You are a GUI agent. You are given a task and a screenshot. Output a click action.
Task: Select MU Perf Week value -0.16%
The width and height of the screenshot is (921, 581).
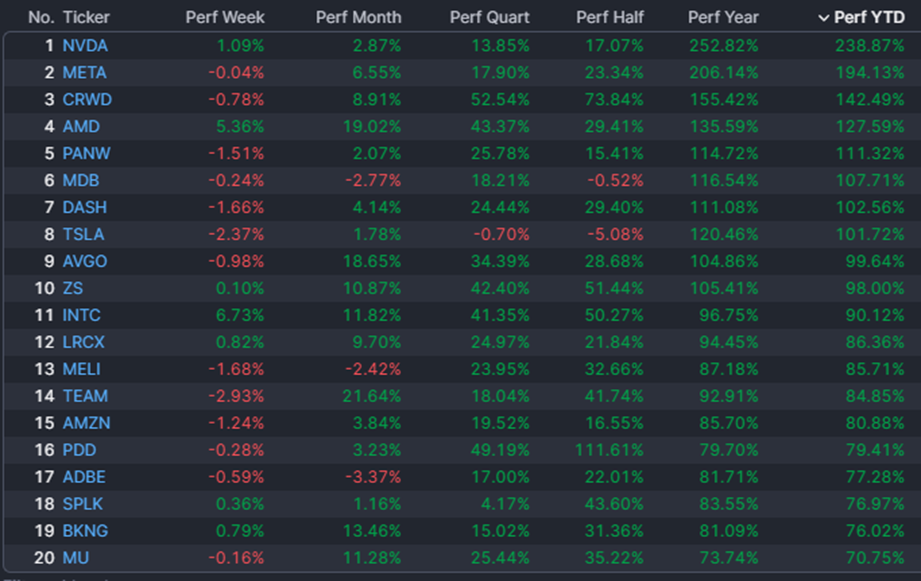point(236,558)
